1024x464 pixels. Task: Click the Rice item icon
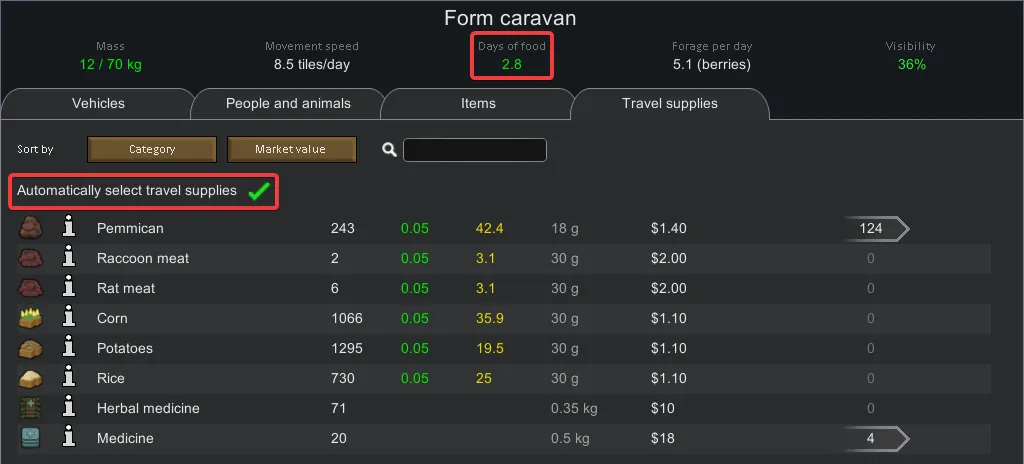coord(30,378)
